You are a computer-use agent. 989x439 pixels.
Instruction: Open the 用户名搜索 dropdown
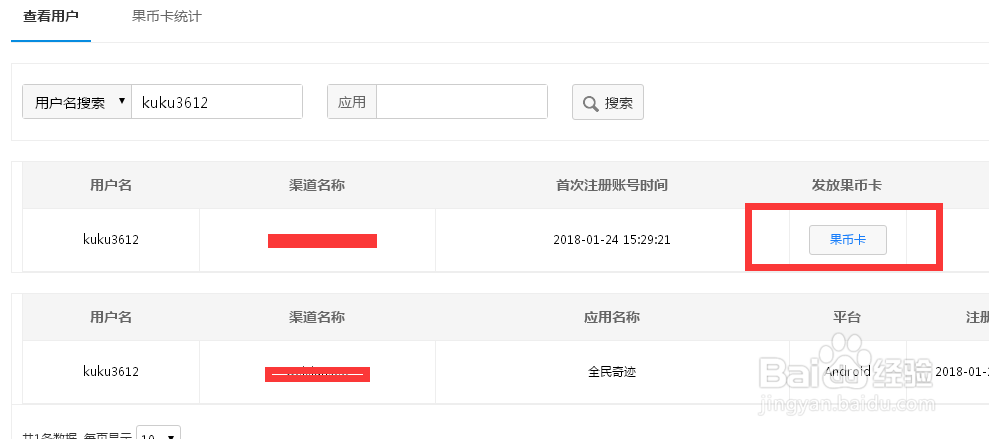click(x=77, y=102)
